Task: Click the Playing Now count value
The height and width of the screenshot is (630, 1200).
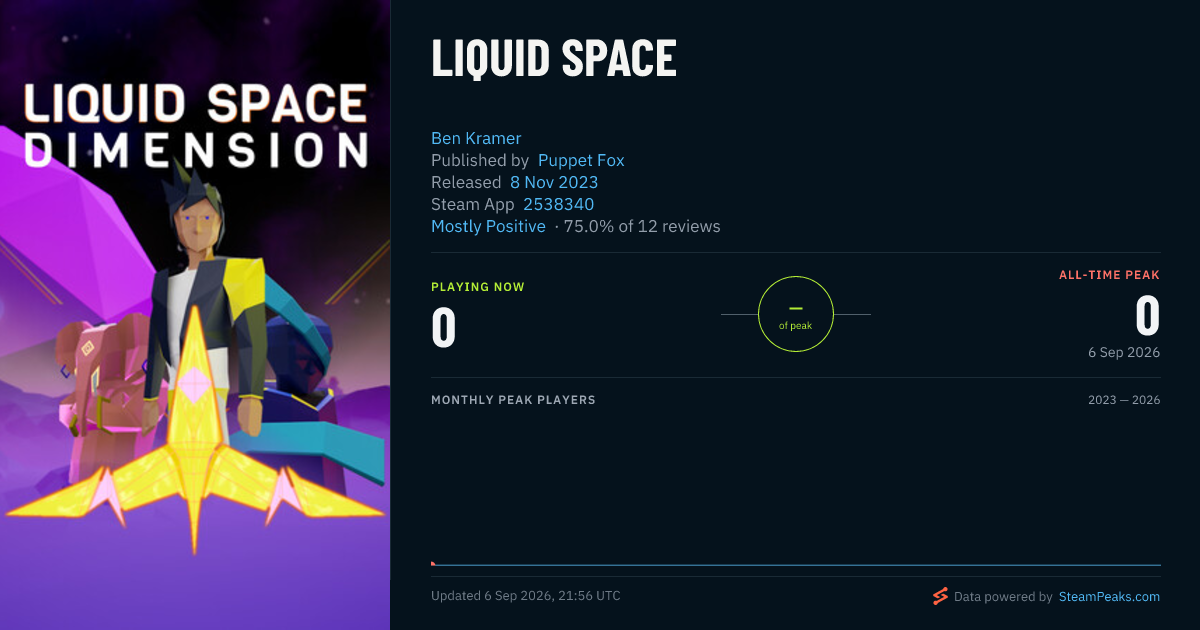Action: pyautogui.click(x=444, y=328)
